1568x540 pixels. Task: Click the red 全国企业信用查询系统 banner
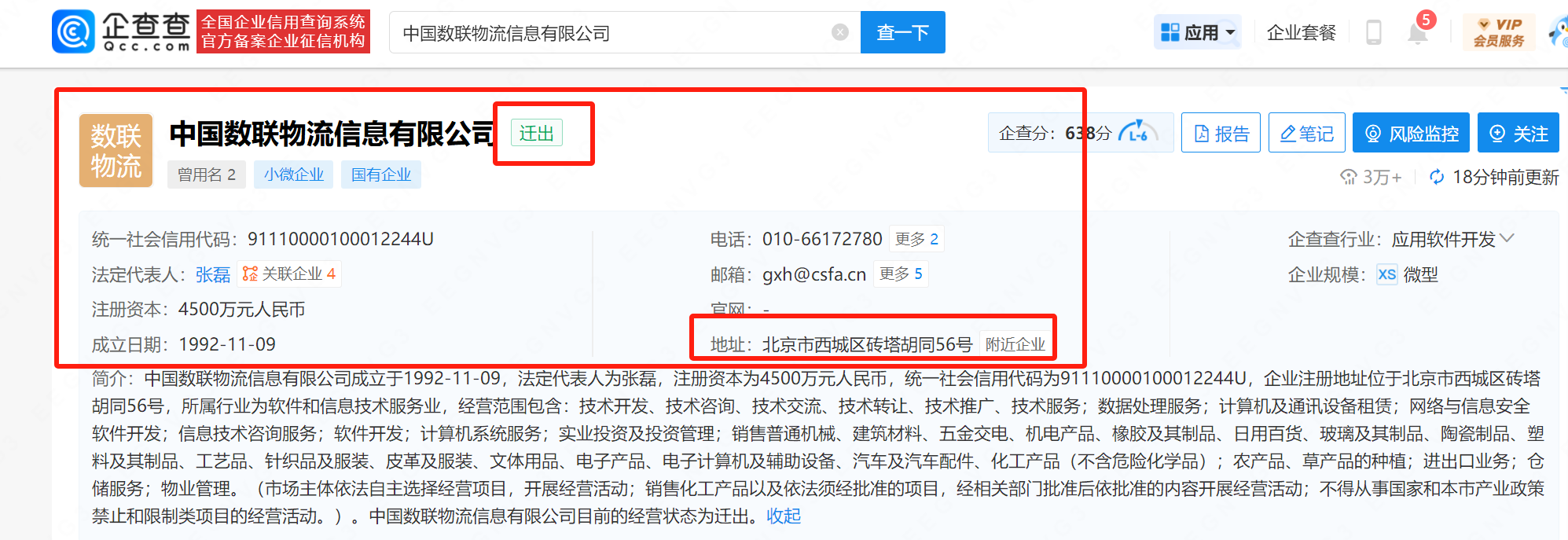tap(283, 31)
